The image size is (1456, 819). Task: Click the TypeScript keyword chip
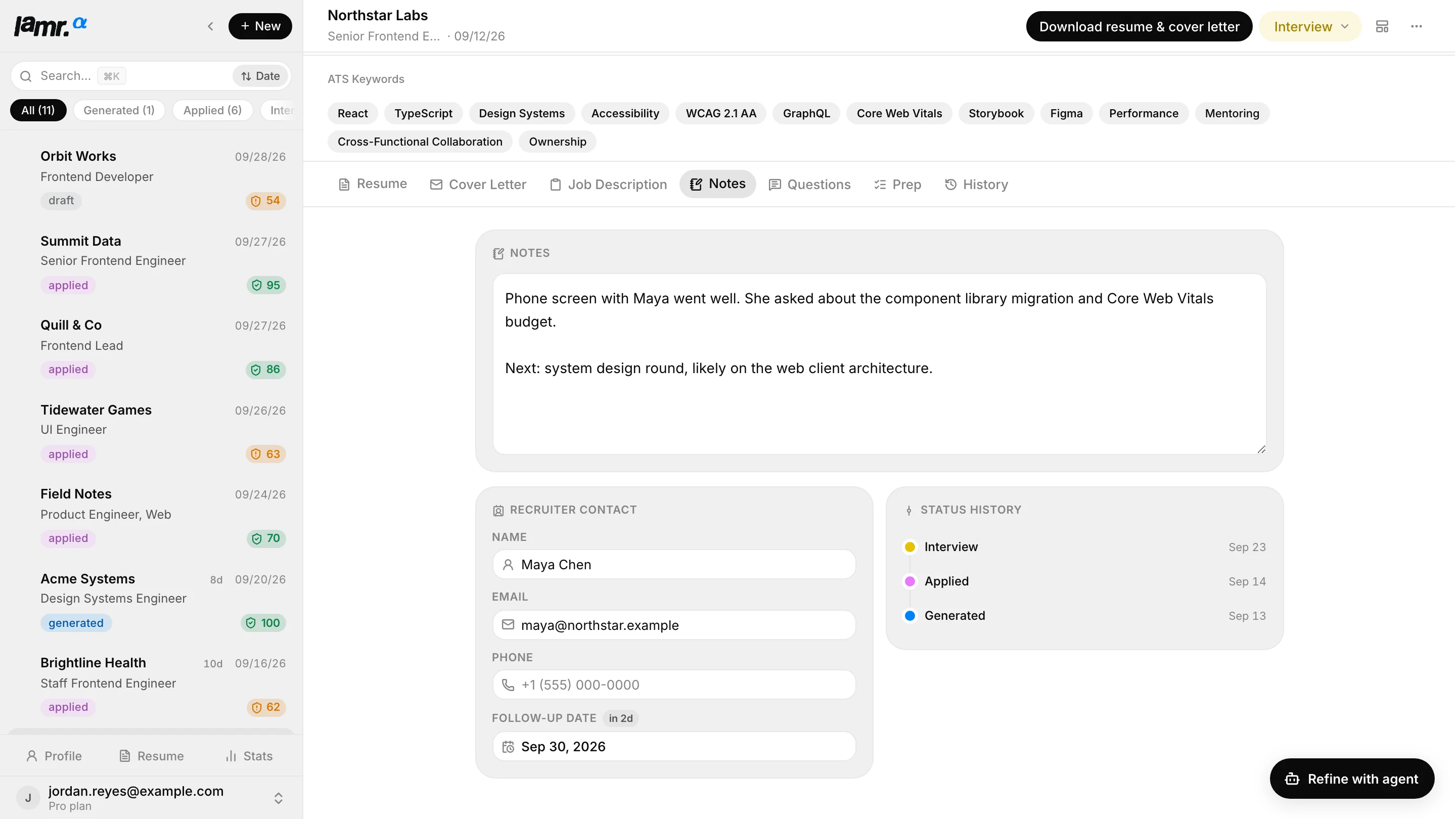(x=423, y=113)
